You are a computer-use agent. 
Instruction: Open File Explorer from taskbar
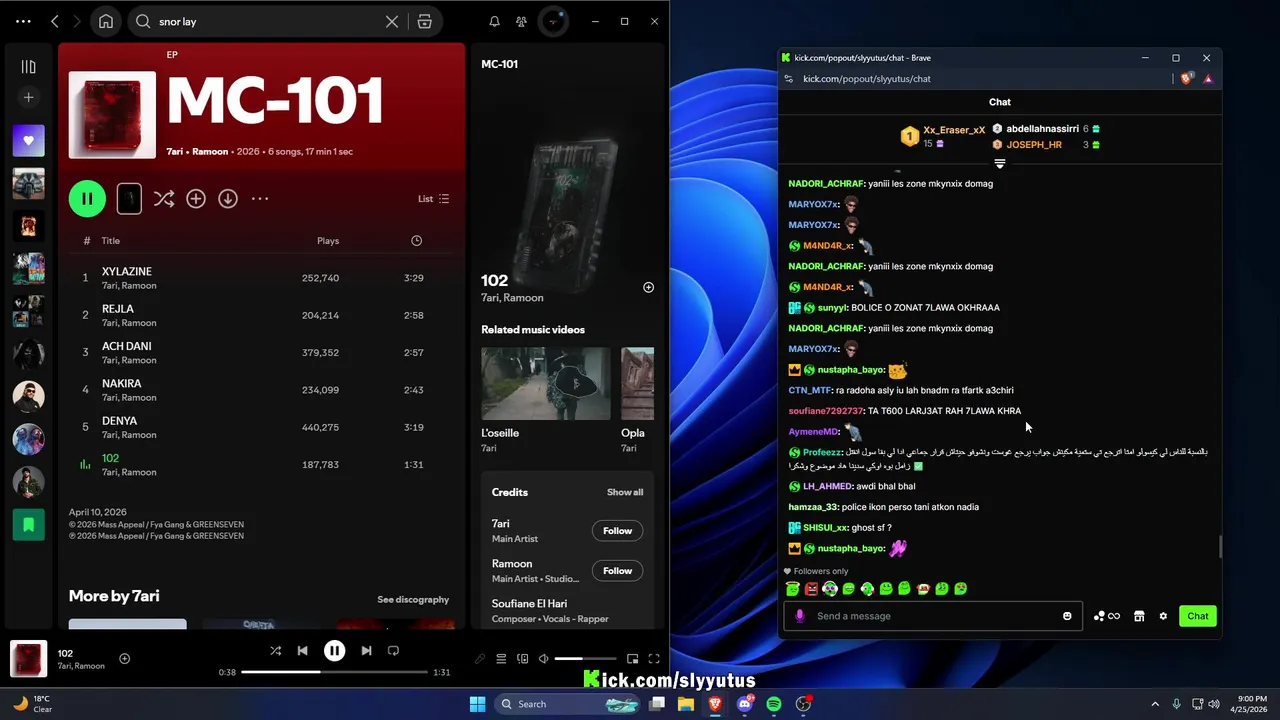tap(686, 704)
